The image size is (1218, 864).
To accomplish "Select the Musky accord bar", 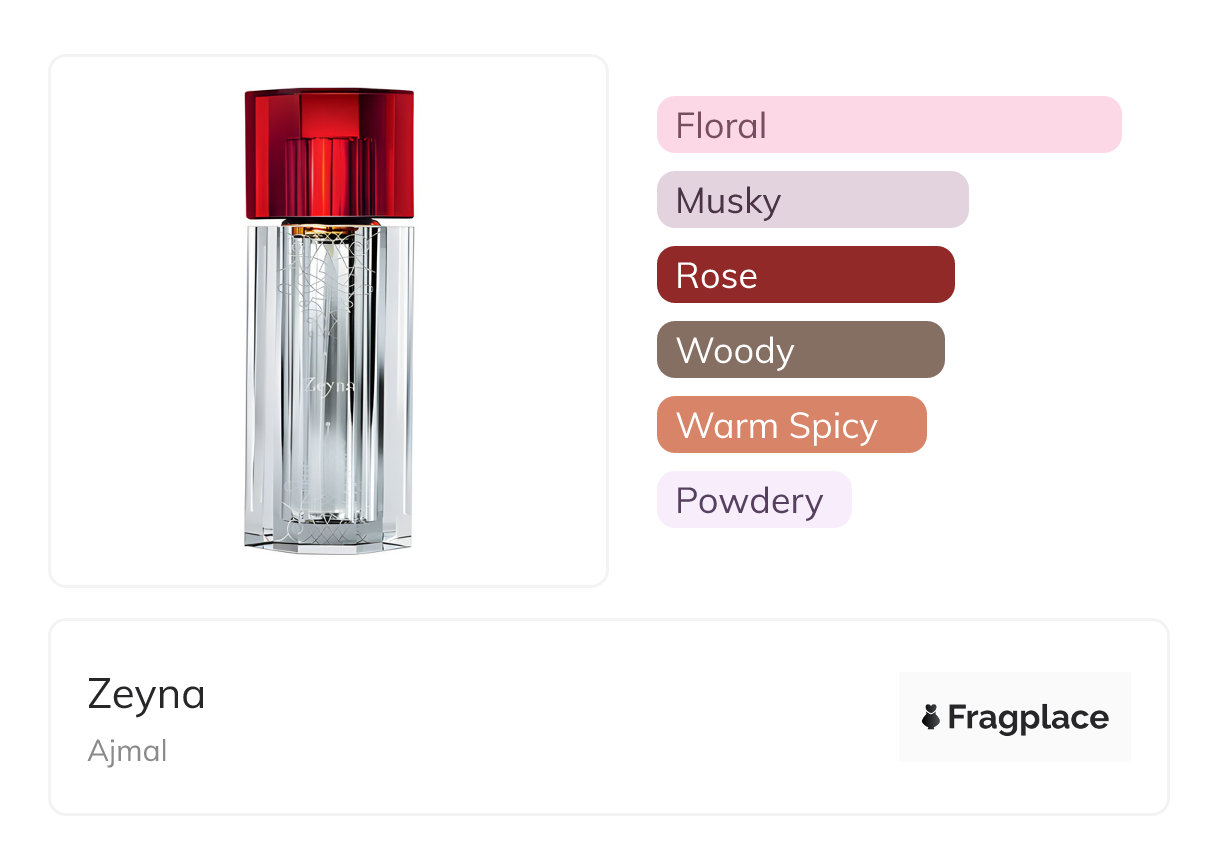I will 812,200.
